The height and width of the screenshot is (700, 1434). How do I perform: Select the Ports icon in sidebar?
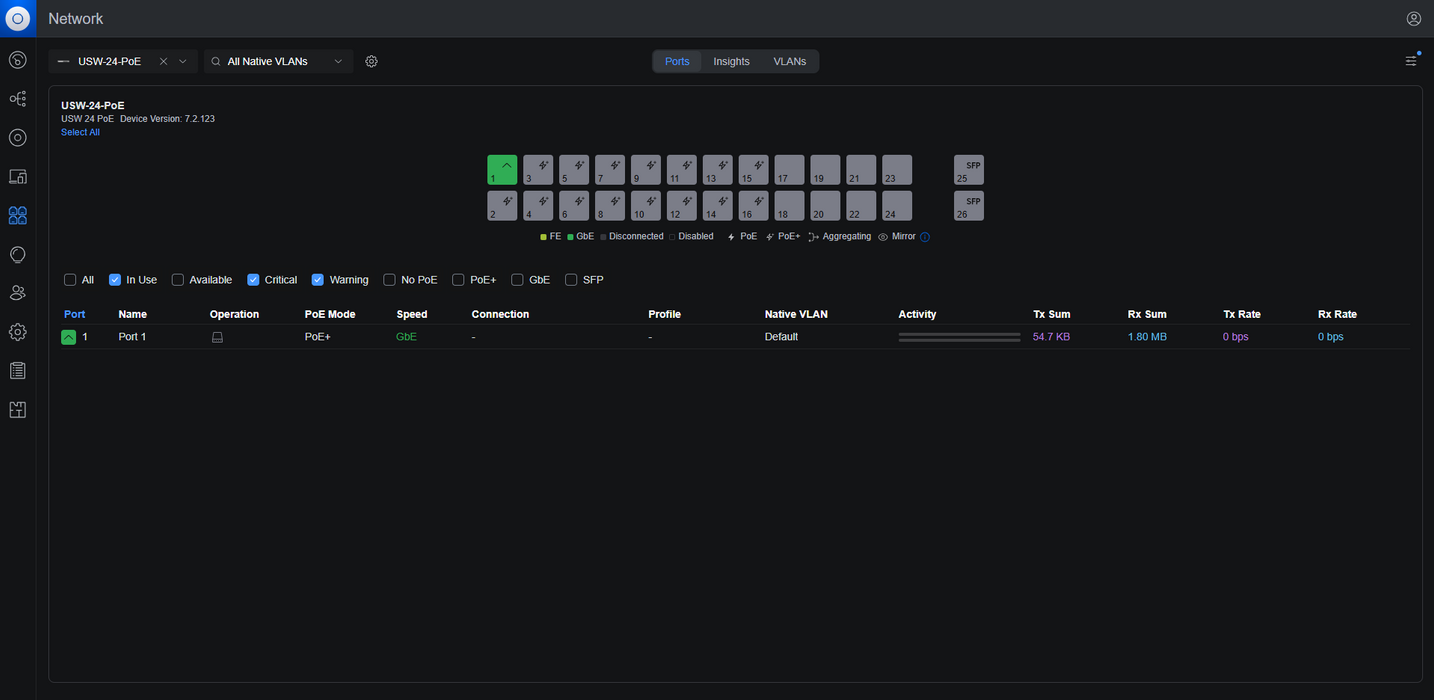[x=18, y=216]
